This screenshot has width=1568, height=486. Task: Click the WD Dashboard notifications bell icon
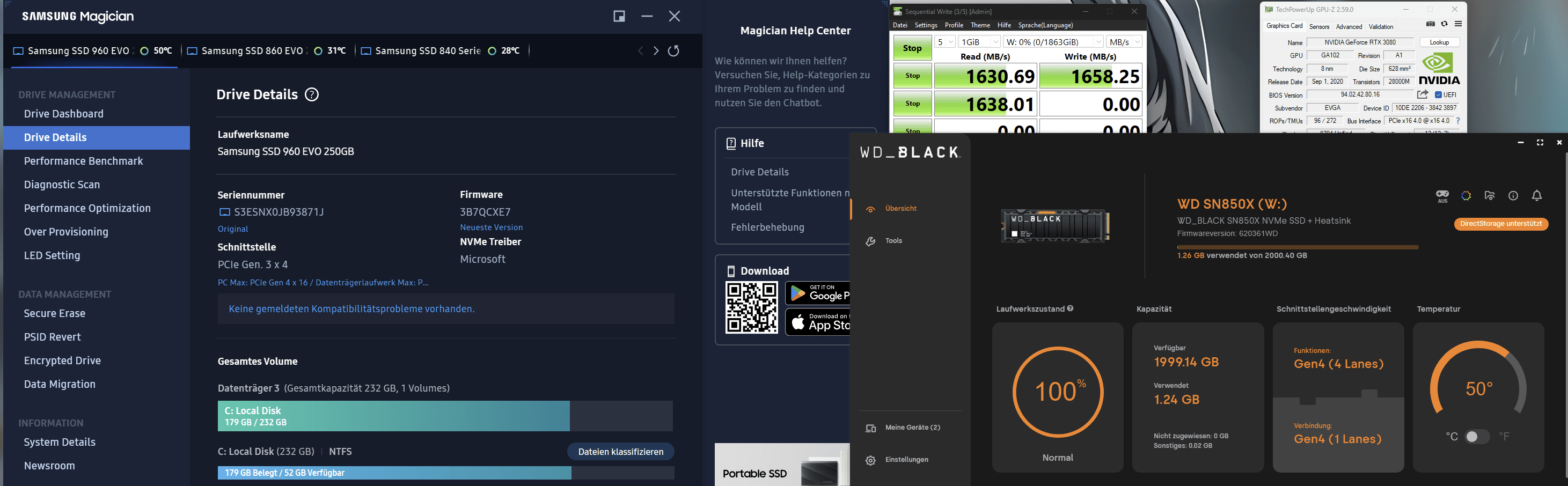click(x=1537, y=196)
